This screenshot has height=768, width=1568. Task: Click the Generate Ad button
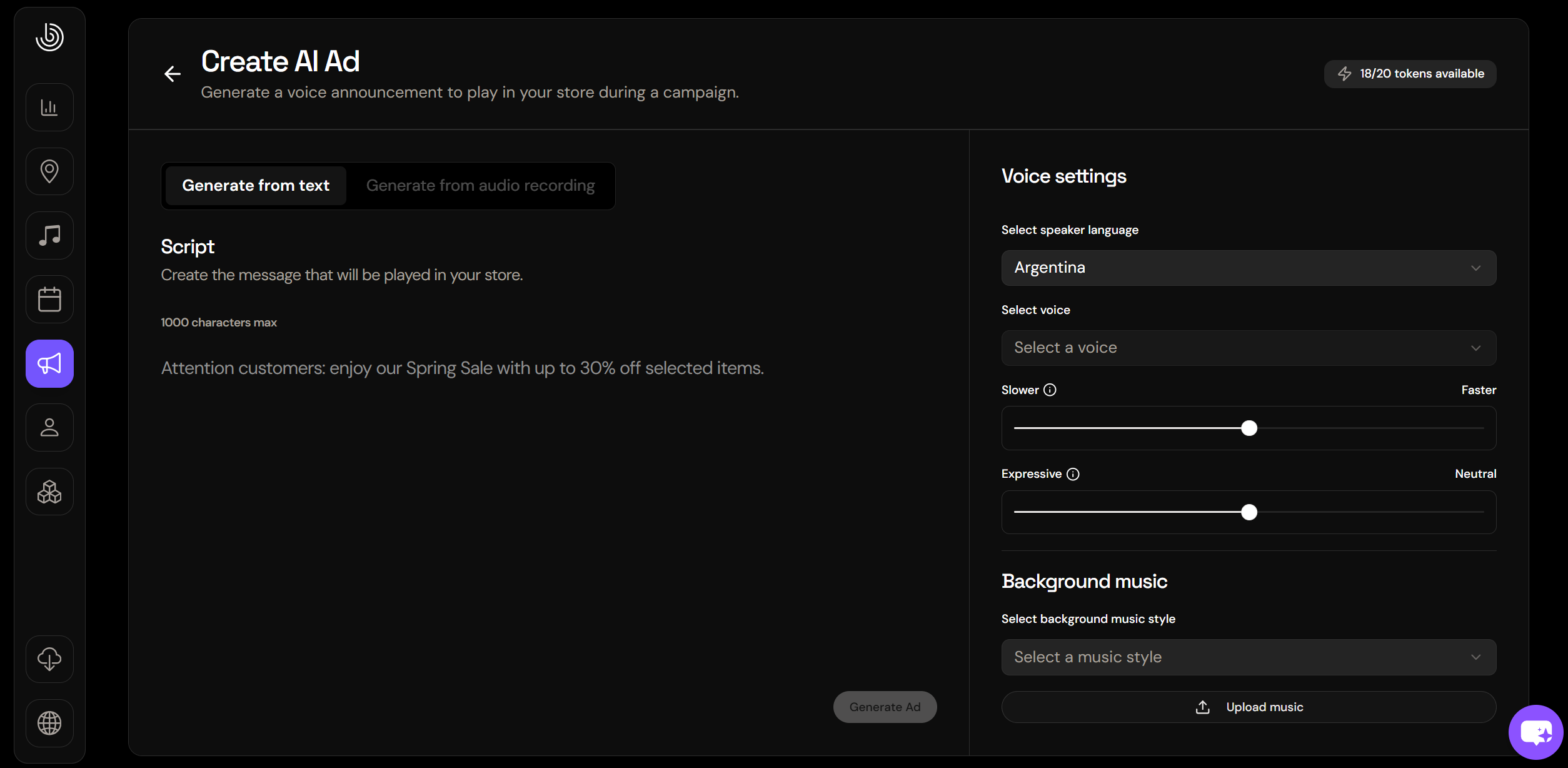[x=885, y=707]
